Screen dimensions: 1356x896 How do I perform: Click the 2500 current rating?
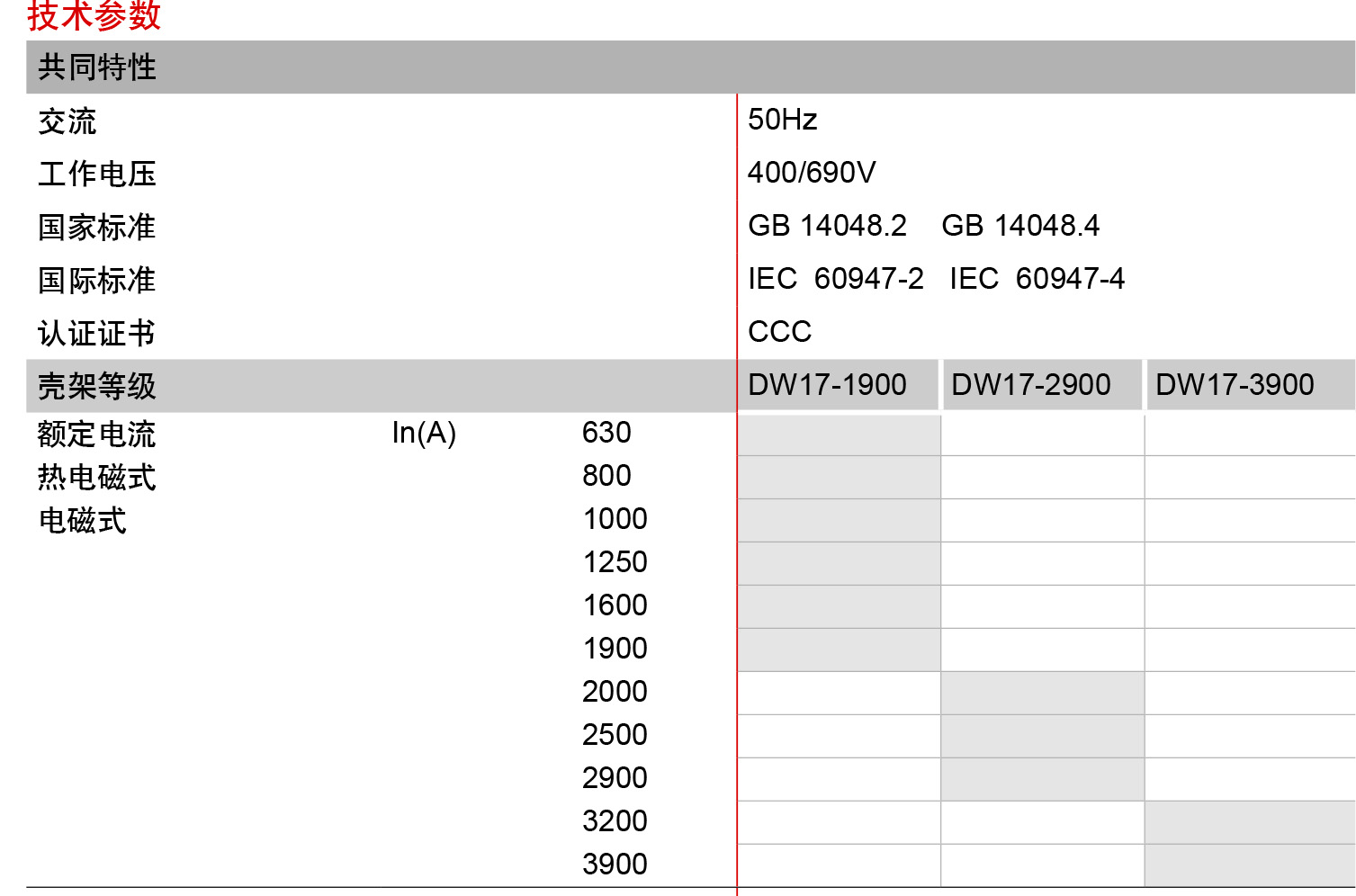[615, 735]
